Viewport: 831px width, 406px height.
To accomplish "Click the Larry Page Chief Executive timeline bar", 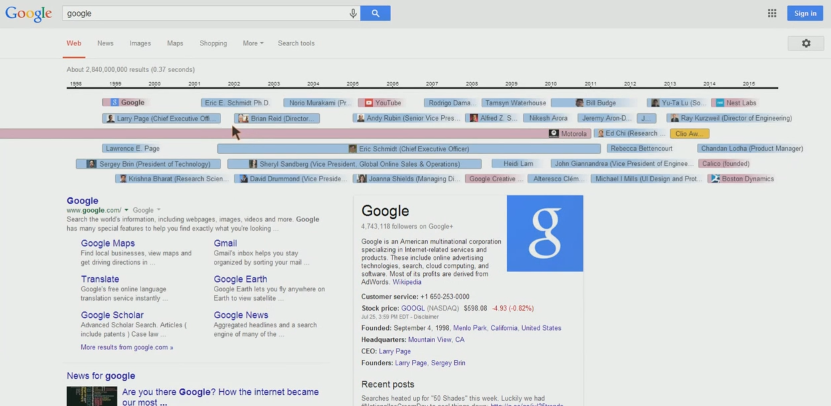I will point(162,118).
